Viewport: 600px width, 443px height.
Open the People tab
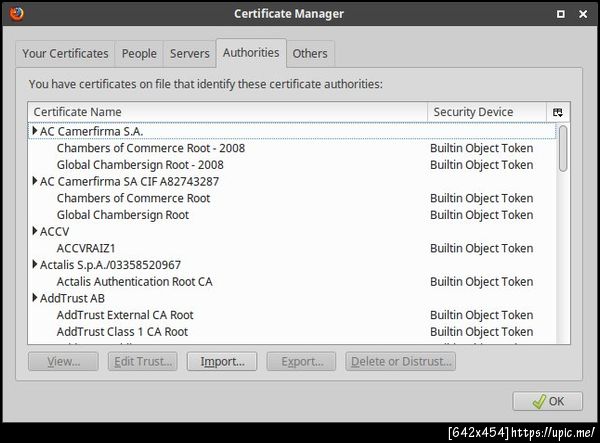(139, 53)
